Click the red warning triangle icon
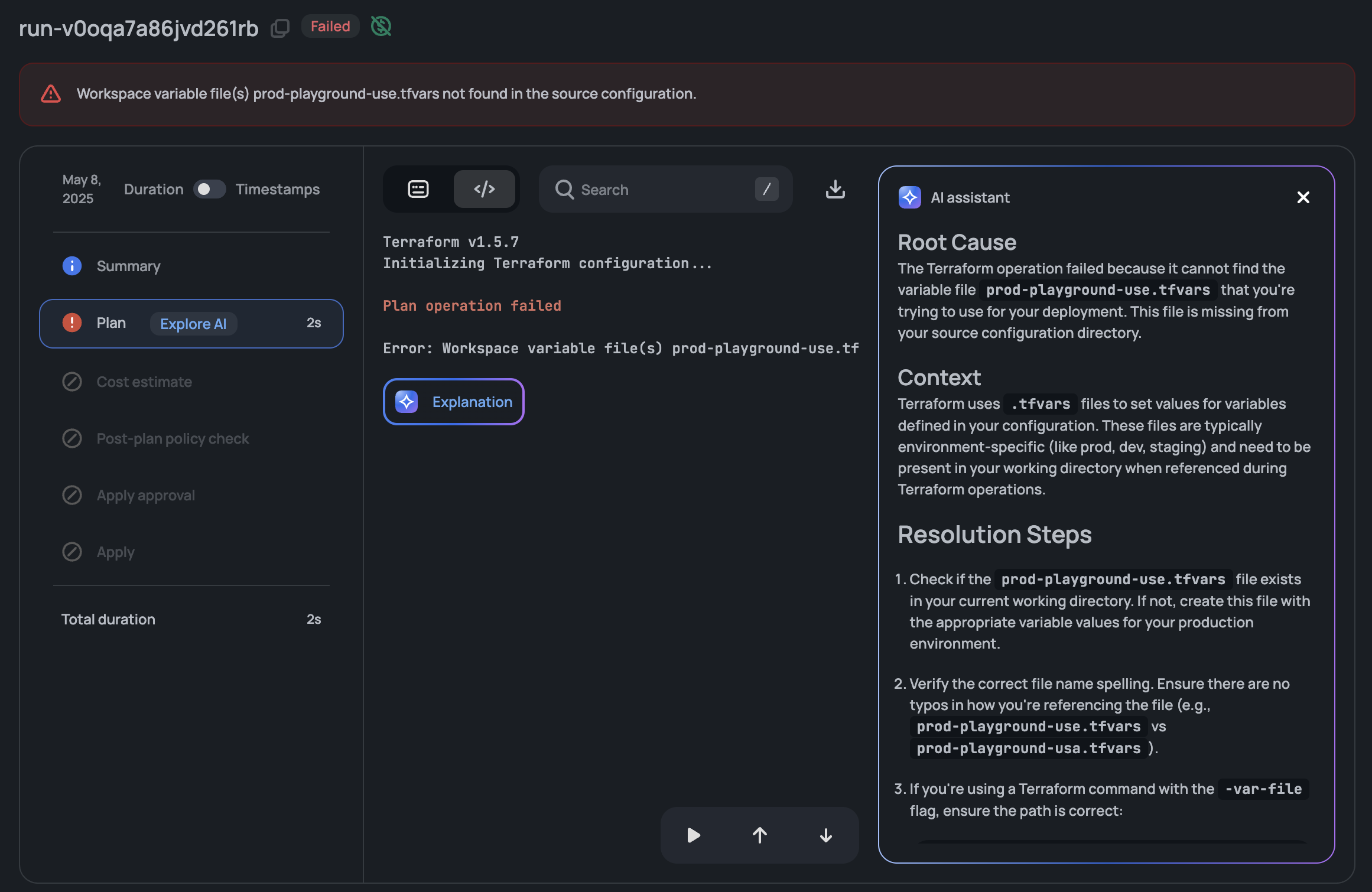The image size is (1372, 892). (51, 94)
